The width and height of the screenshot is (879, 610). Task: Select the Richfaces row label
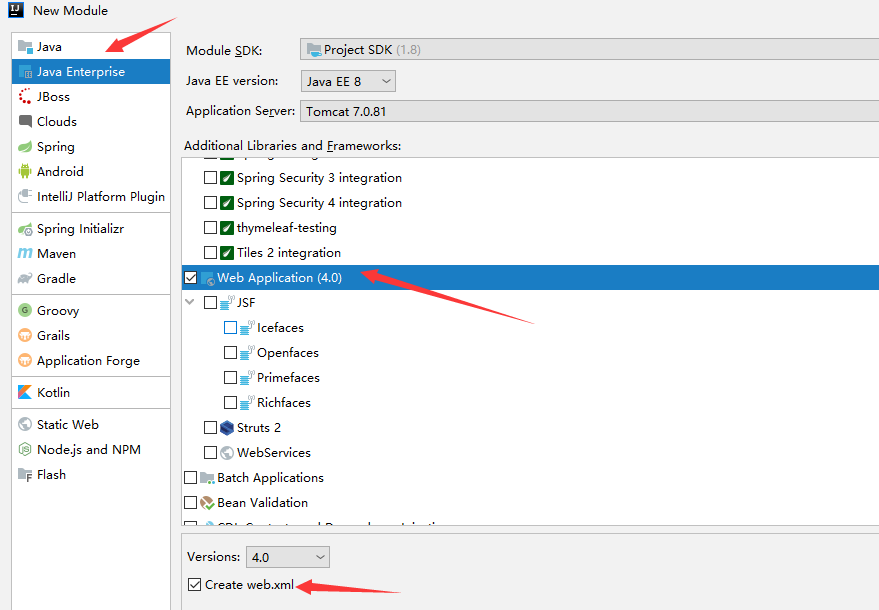284,403
